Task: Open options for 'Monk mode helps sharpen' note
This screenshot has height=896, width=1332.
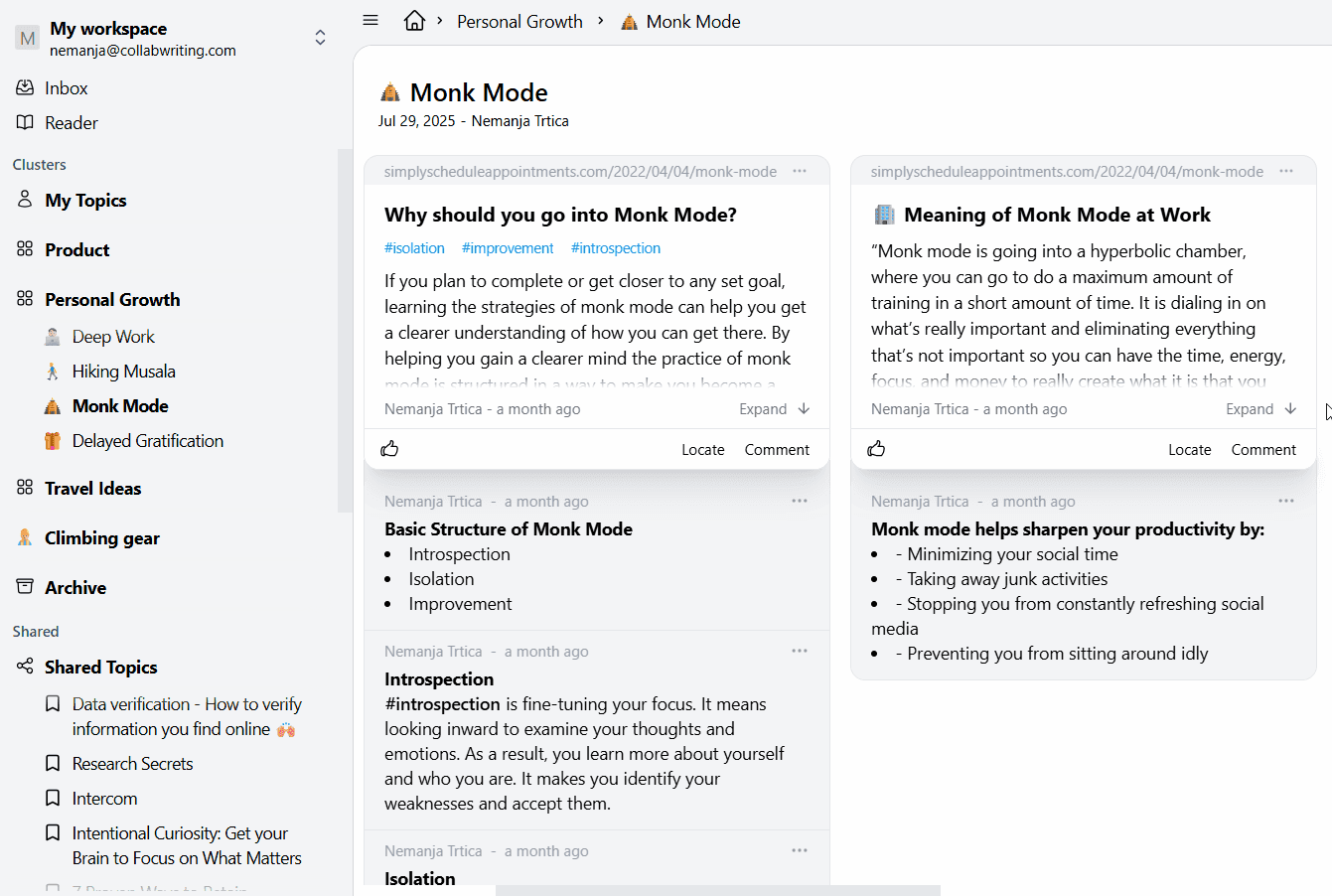Action: pyautogui.click(x=1286, y=501)
